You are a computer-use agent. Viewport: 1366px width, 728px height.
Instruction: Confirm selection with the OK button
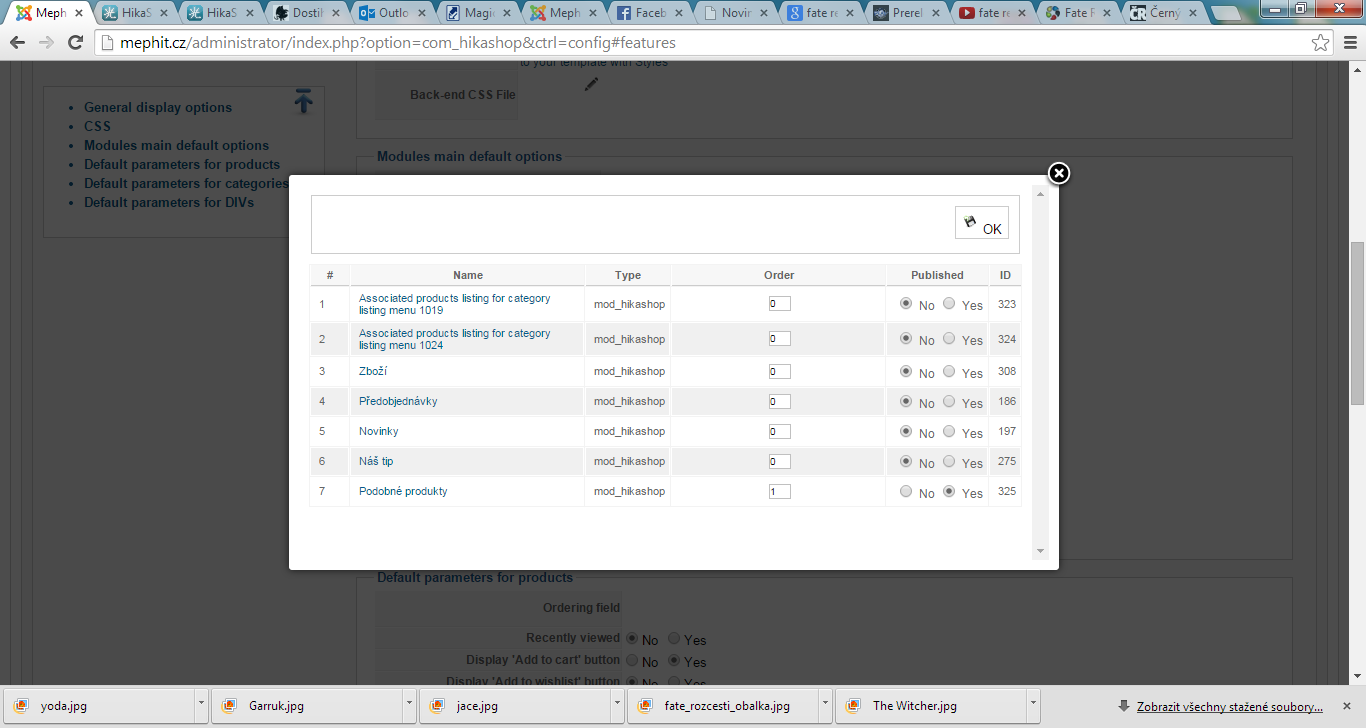[x=982, y=224]
